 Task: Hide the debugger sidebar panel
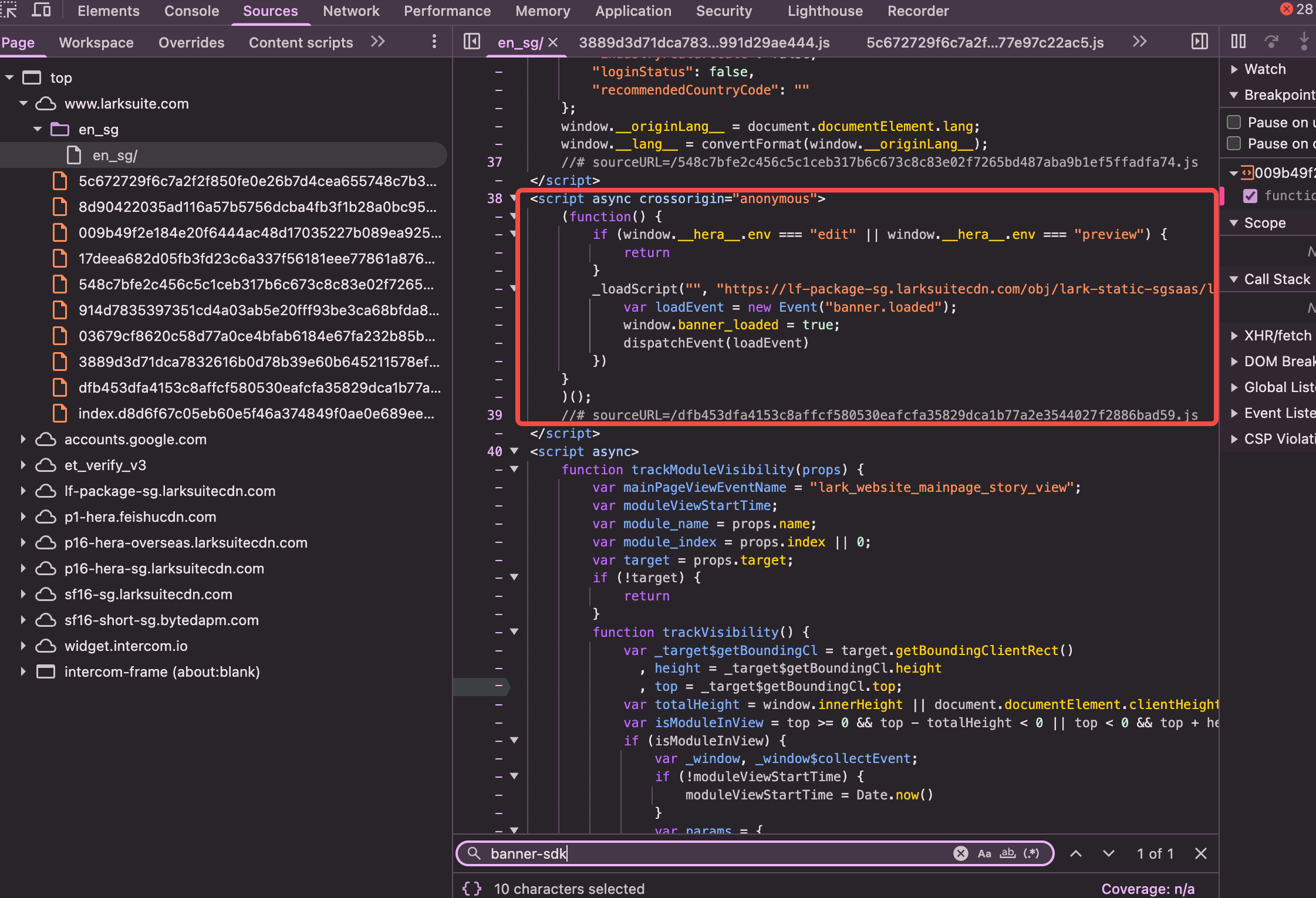pos(1200,42)
